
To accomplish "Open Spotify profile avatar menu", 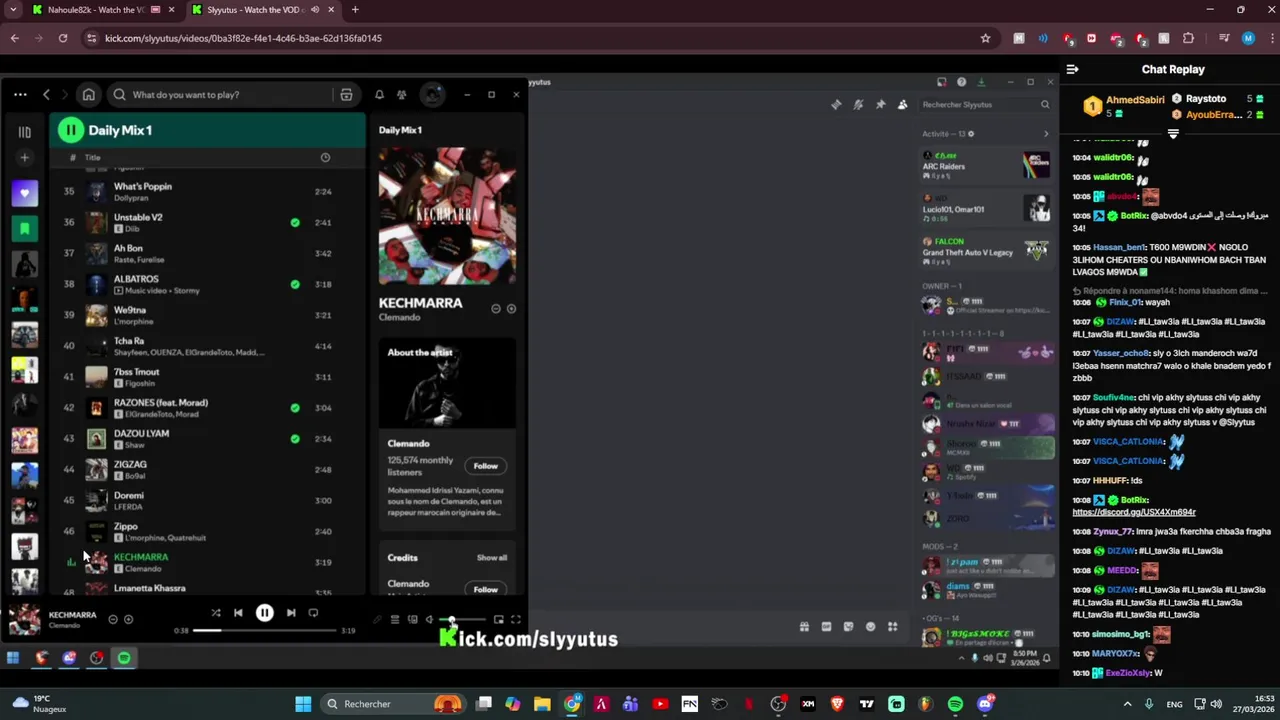I will pos(432,95).
